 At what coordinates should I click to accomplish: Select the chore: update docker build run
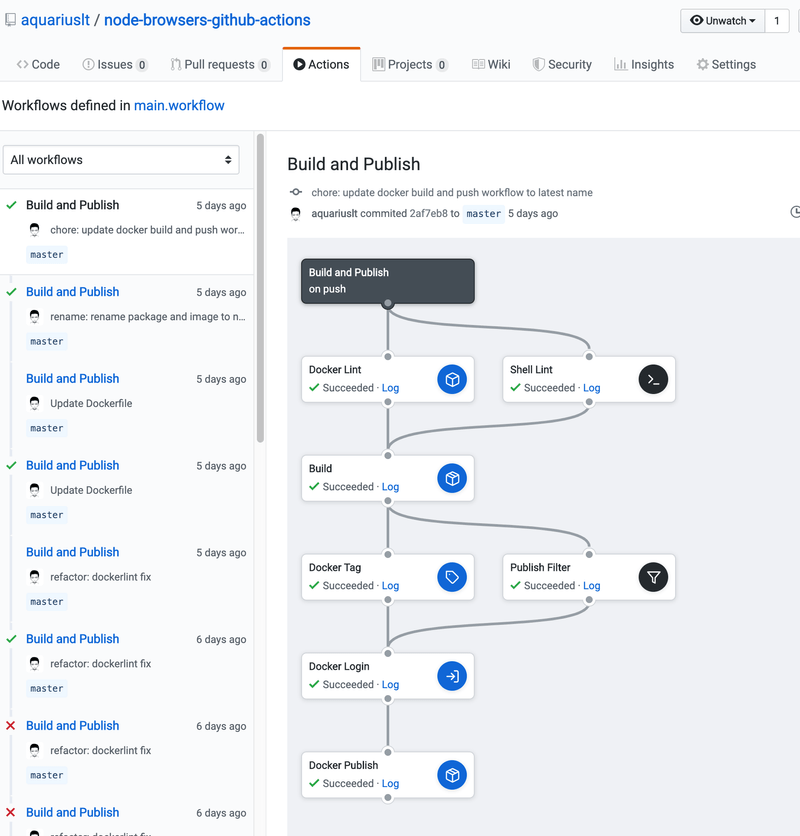[127, 232]
